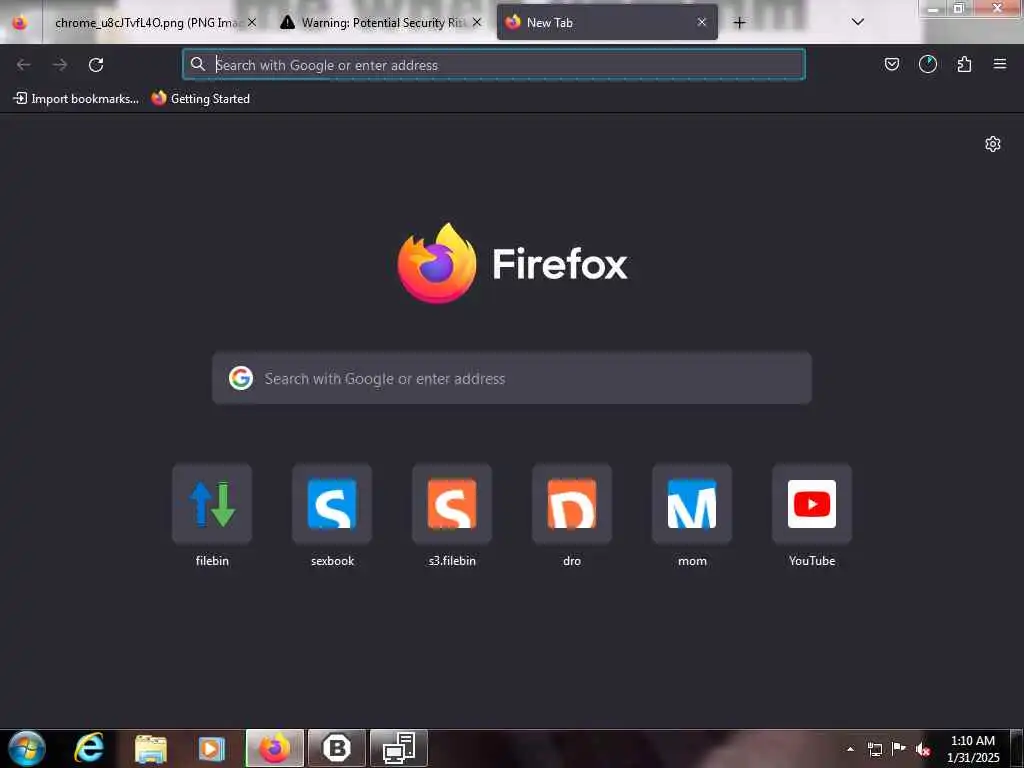Reload the current page
The width and height of the screenshot is (1024, 768).
pos(96,65)
